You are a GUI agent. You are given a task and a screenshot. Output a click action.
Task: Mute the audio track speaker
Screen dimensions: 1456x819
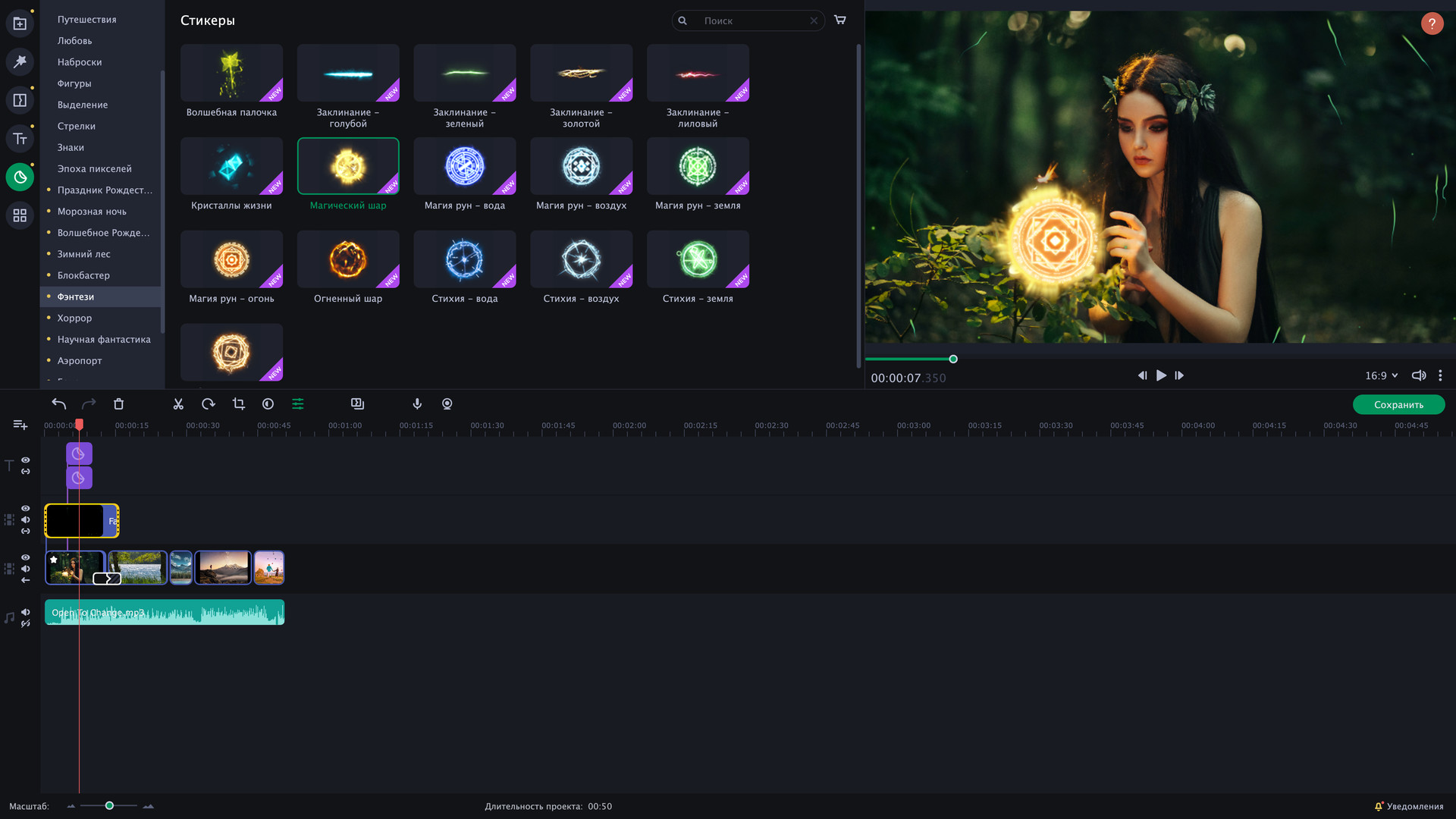click(26, 612)
